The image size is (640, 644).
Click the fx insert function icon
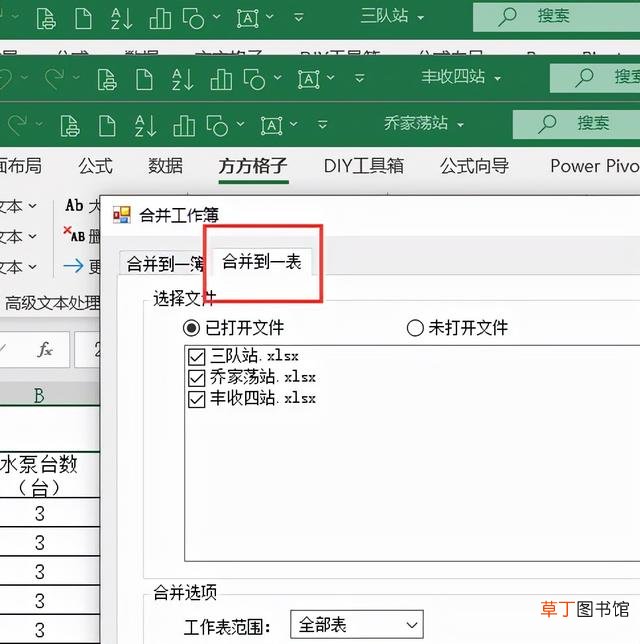tap(45, 350)
